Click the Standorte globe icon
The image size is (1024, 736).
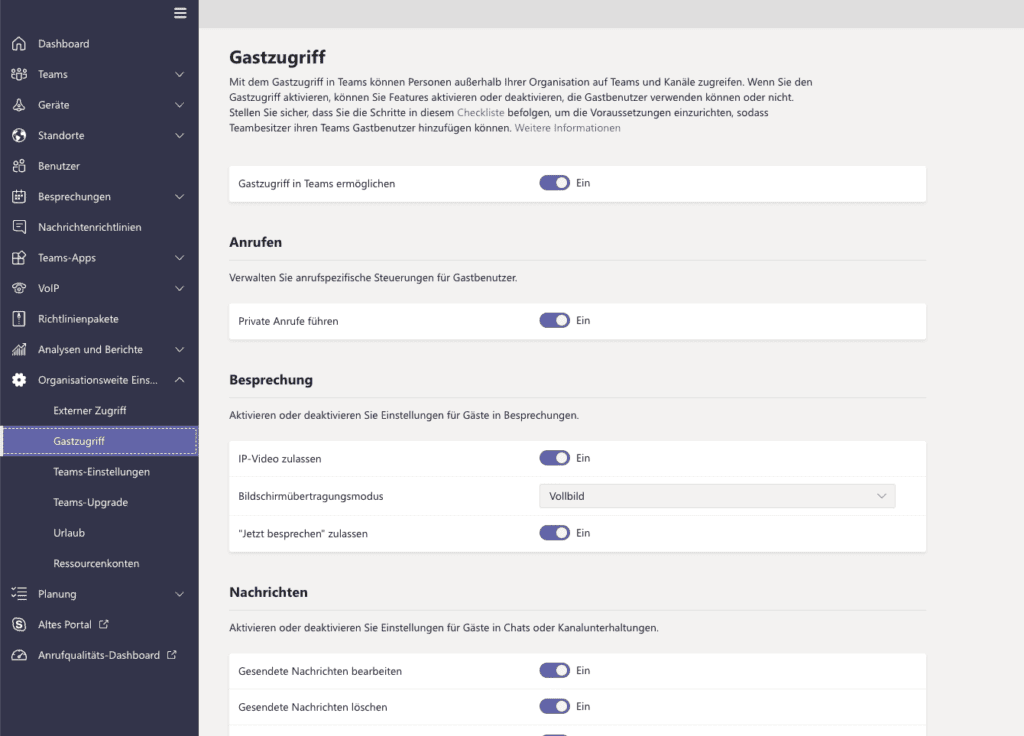tap(18, 136)
